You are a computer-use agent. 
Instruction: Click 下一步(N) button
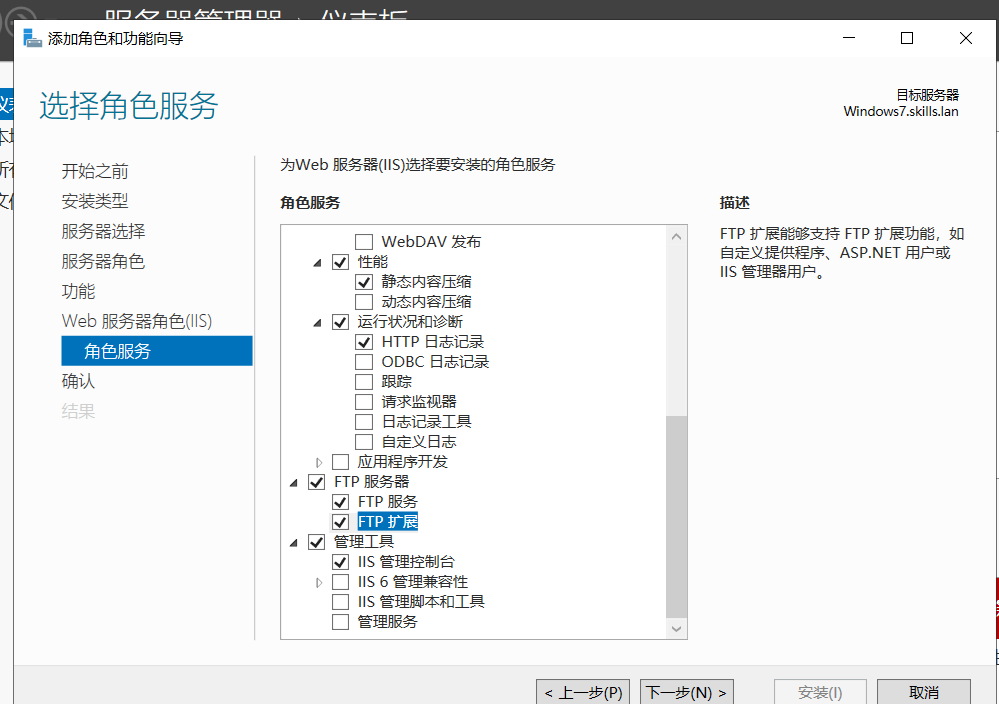[x=687, y=692]
